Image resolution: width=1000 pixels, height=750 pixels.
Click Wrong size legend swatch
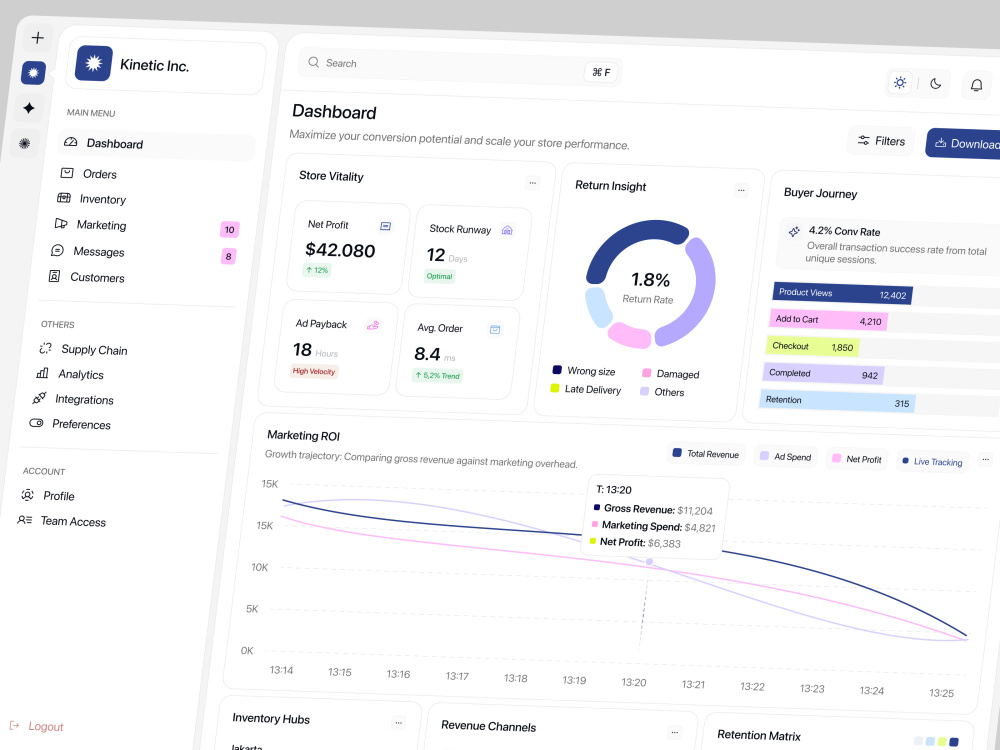tap(556, 370)
